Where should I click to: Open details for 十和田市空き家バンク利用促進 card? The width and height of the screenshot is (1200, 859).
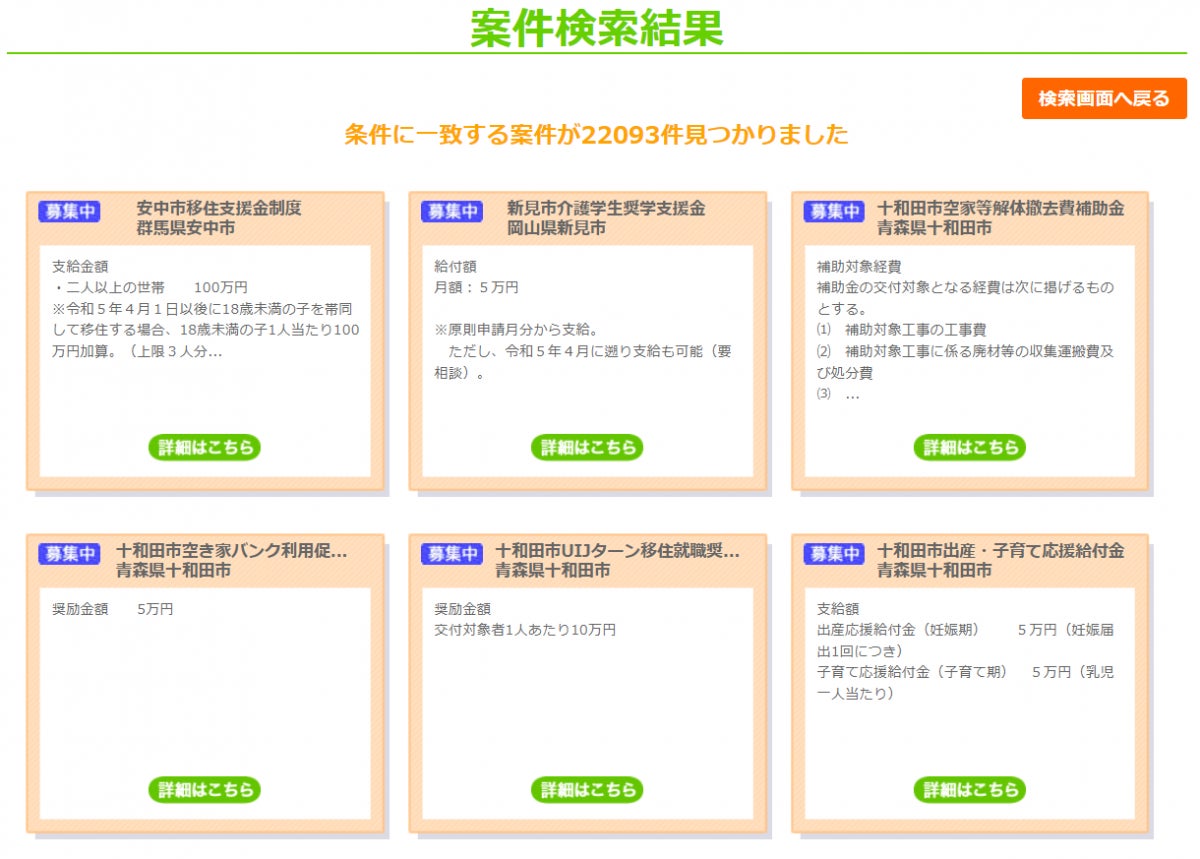pos(205,789)
